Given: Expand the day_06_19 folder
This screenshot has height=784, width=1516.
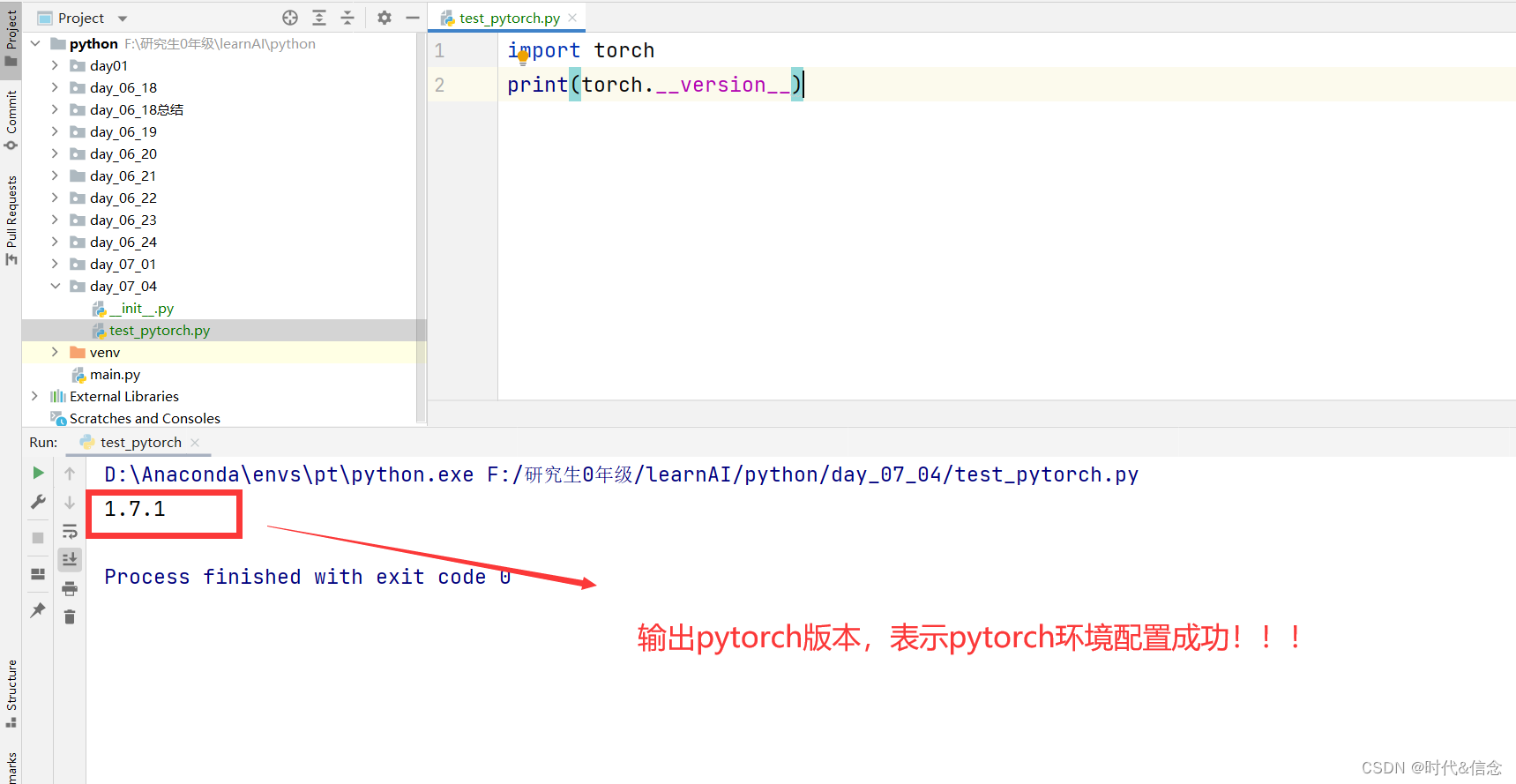Looking at the screenshot, I should pos(55,131).
